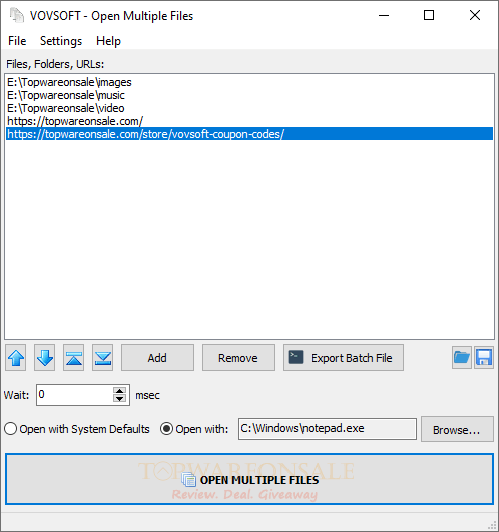The width and height of the screenshot is (499, 532).
Task: Increase the Wait value with up arrow
Action: click(119, 391)
